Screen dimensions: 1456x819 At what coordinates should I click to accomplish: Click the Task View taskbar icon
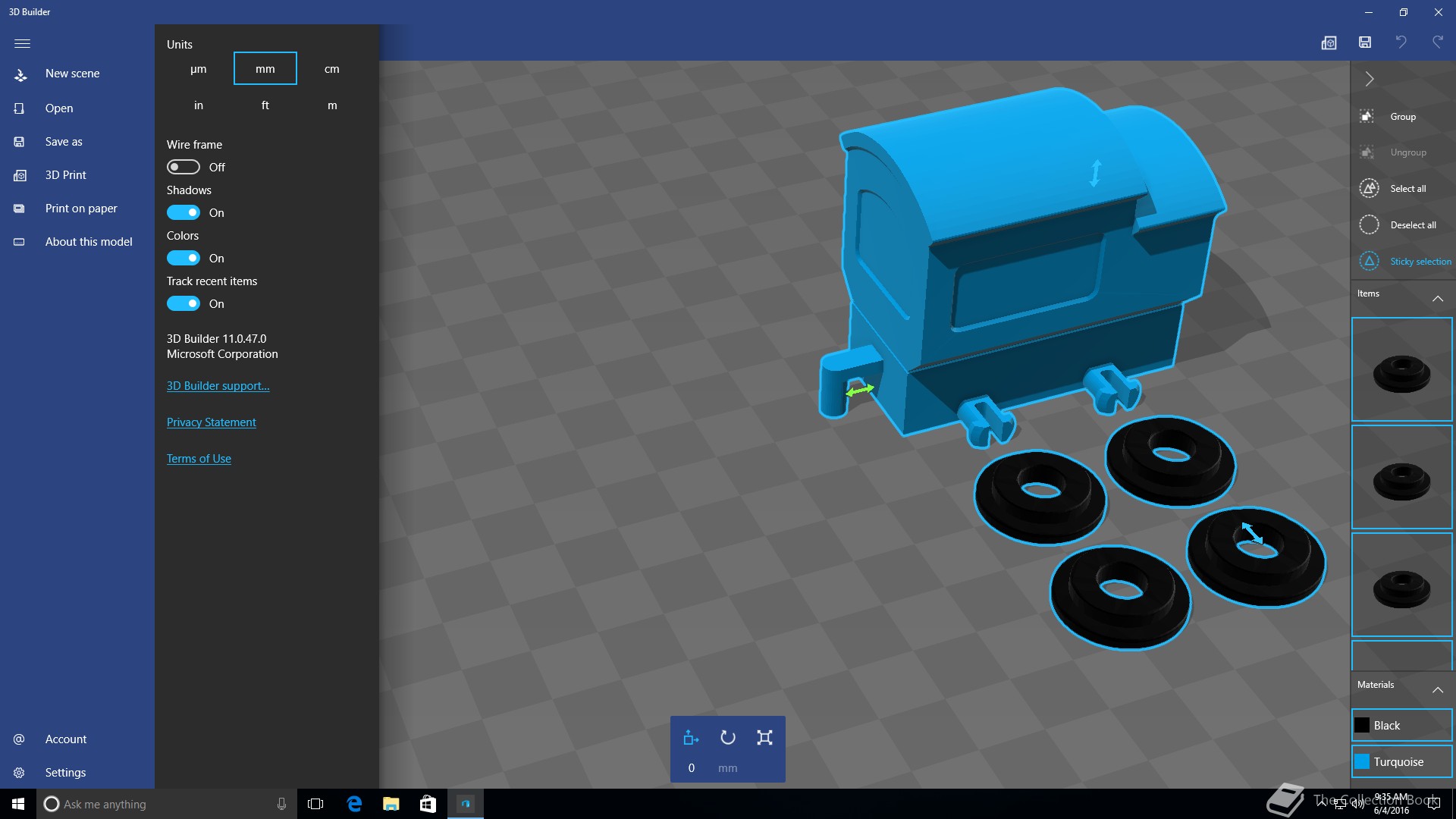[315, 804]
